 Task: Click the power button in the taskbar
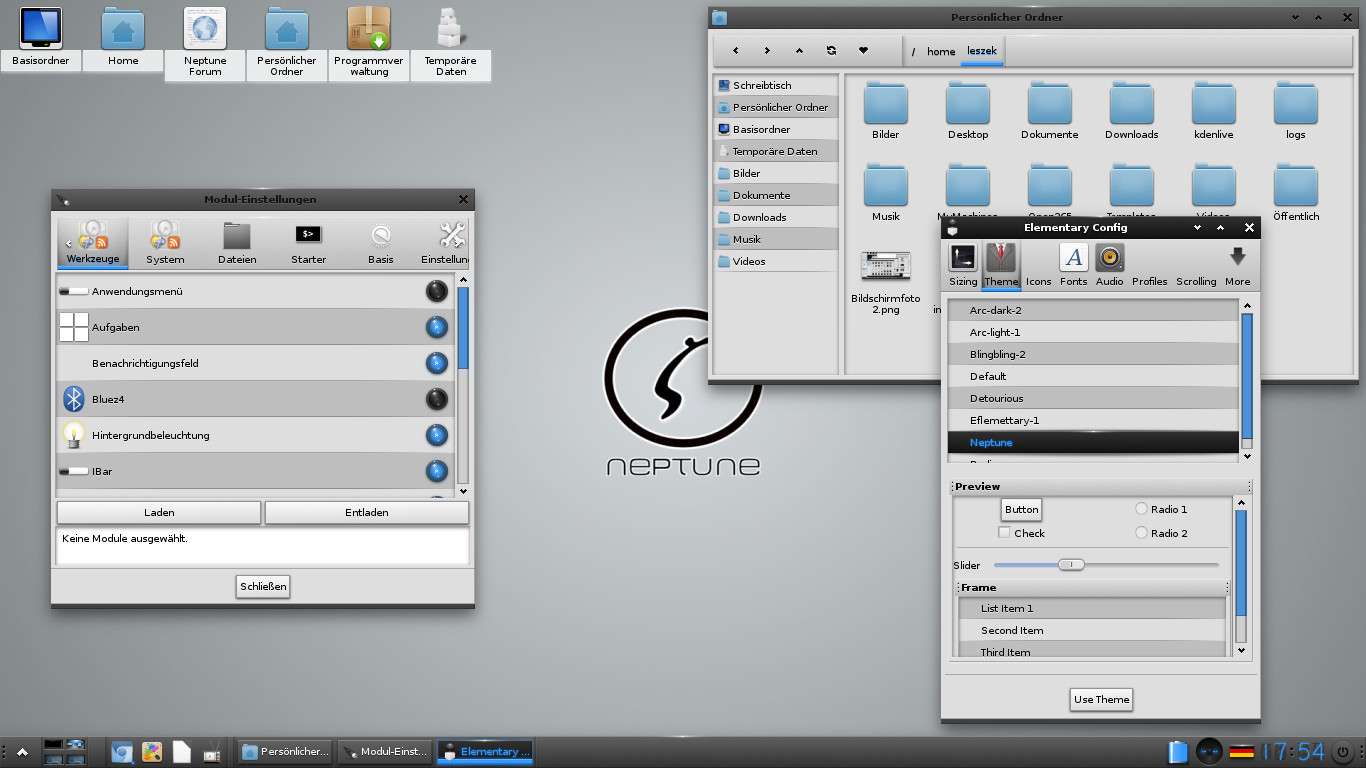1343,752
